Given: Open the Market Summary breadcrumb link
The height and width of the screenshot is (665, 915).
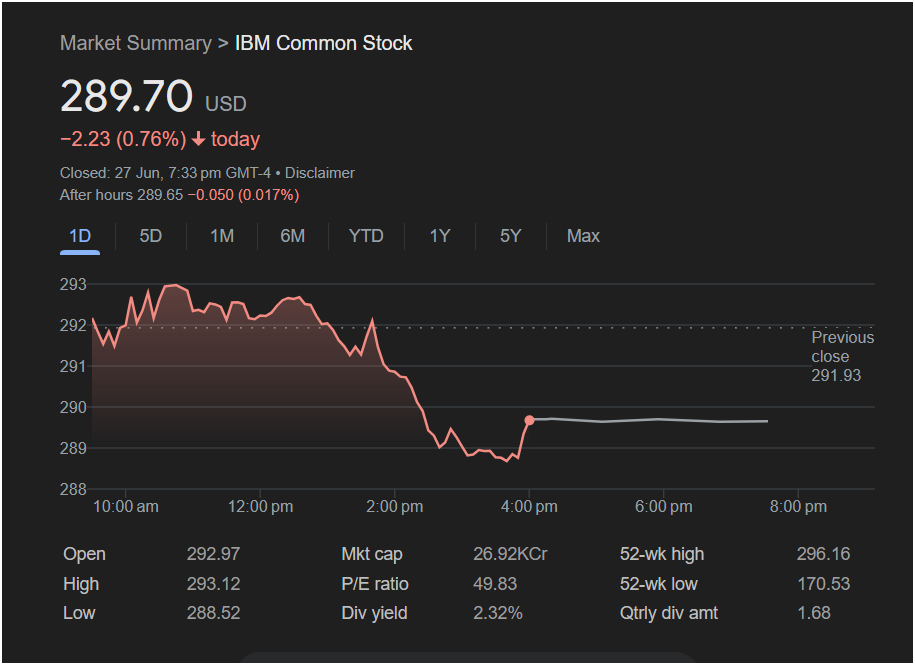Looking at the screenshot, I should pyautogui.click(x=136, y=43).
